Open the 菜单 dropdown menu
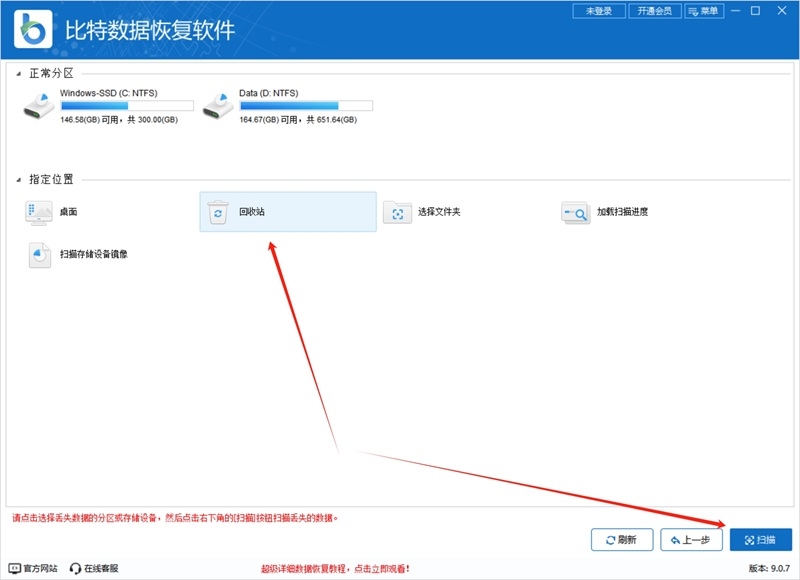The image size is (800, 580). 706,11
